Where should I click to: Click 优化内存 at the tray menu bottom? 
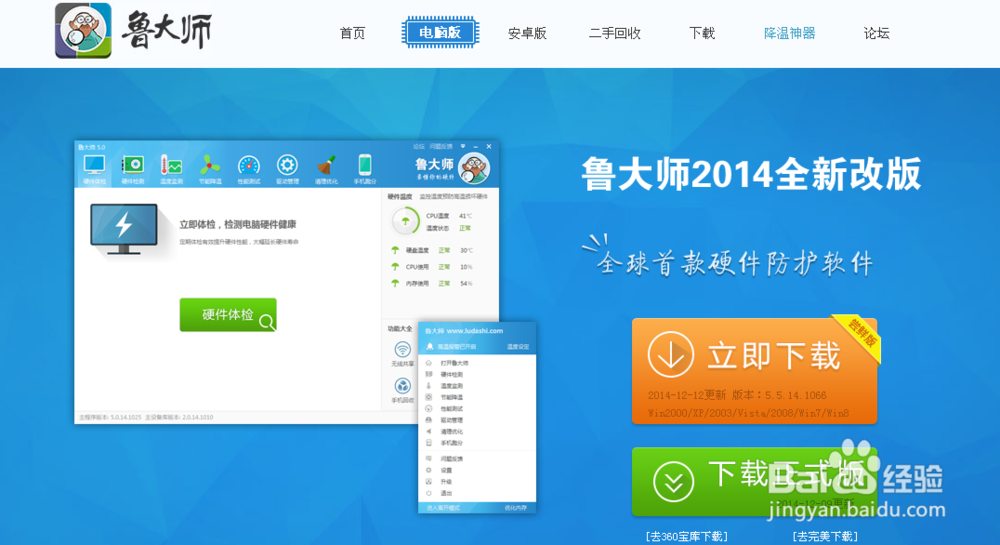point(516,508)
